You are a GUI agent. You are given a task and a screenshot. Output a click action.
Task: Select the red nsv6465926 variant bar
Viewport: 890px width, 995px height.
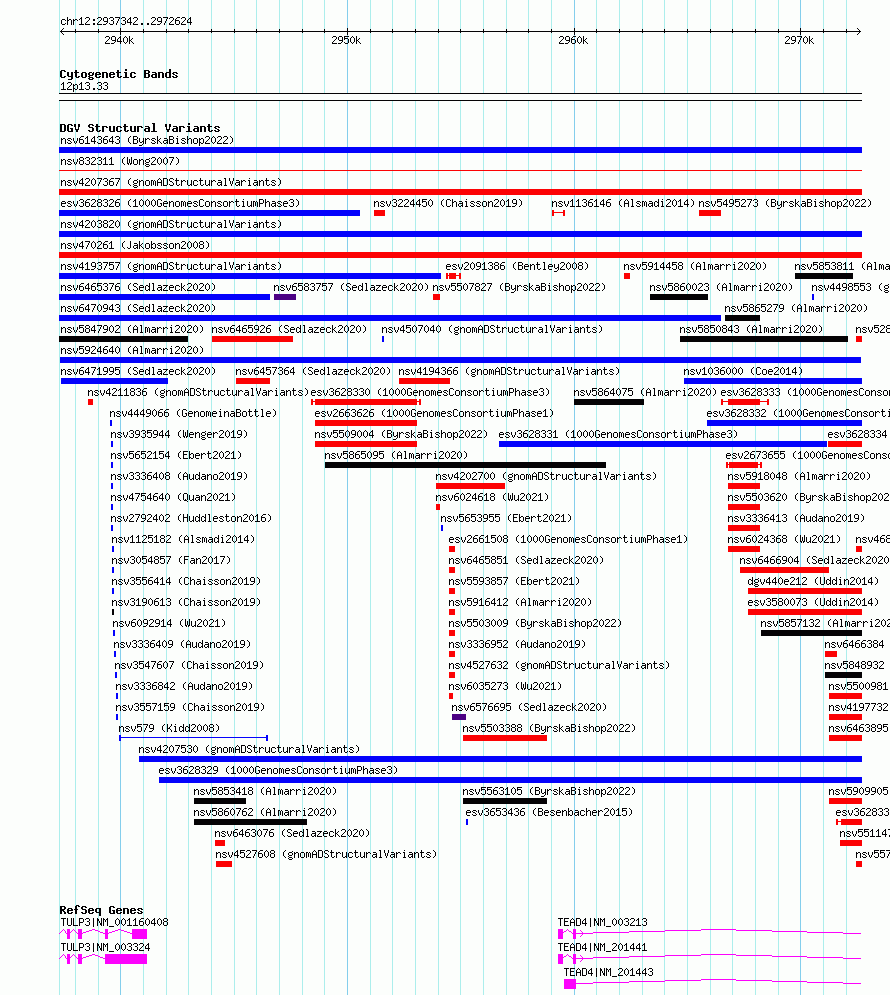[x=252, y=339]
